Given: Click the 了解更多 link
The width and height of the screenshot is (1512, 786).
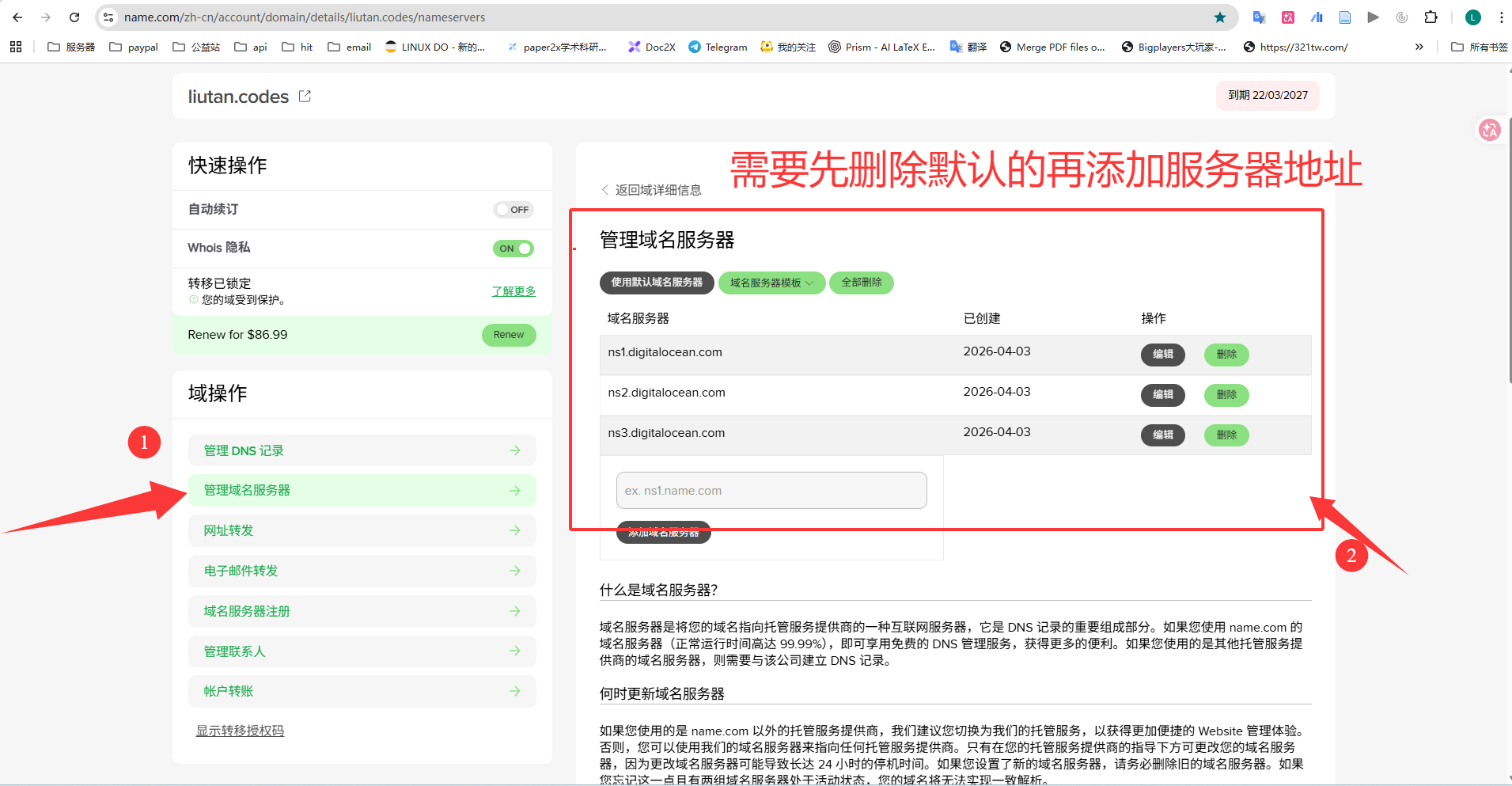Looking at the screenshot, I should point(513,291).
